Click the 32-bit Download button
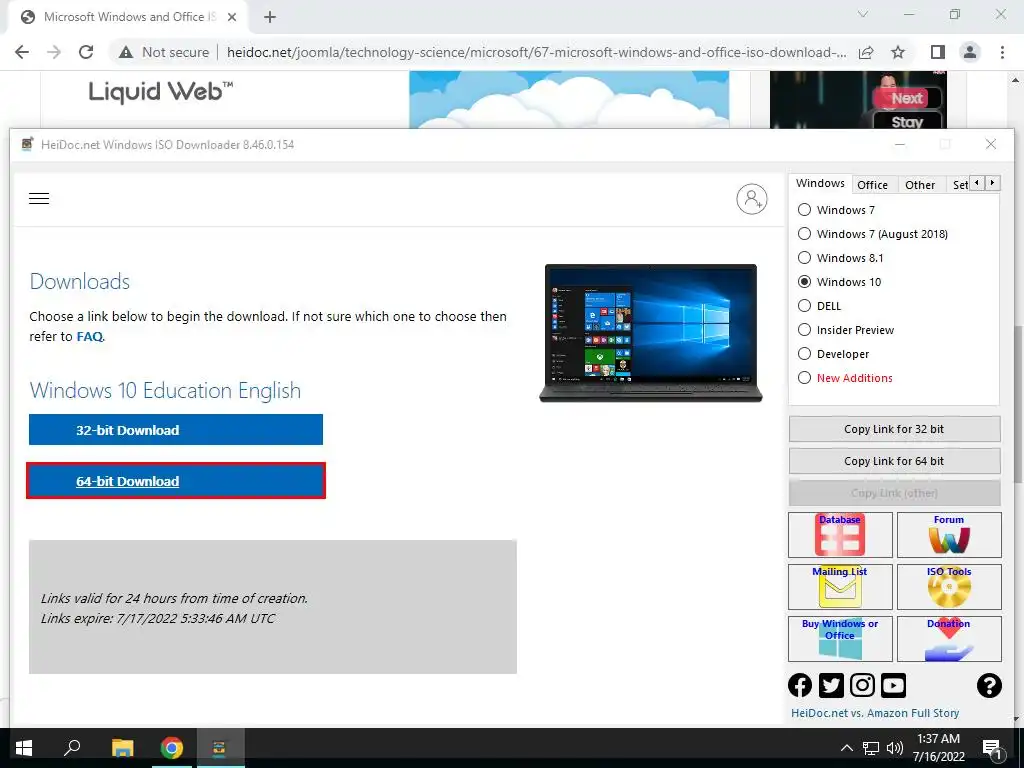This screenshot has height=768, width=1024. (x=176, y=430)
